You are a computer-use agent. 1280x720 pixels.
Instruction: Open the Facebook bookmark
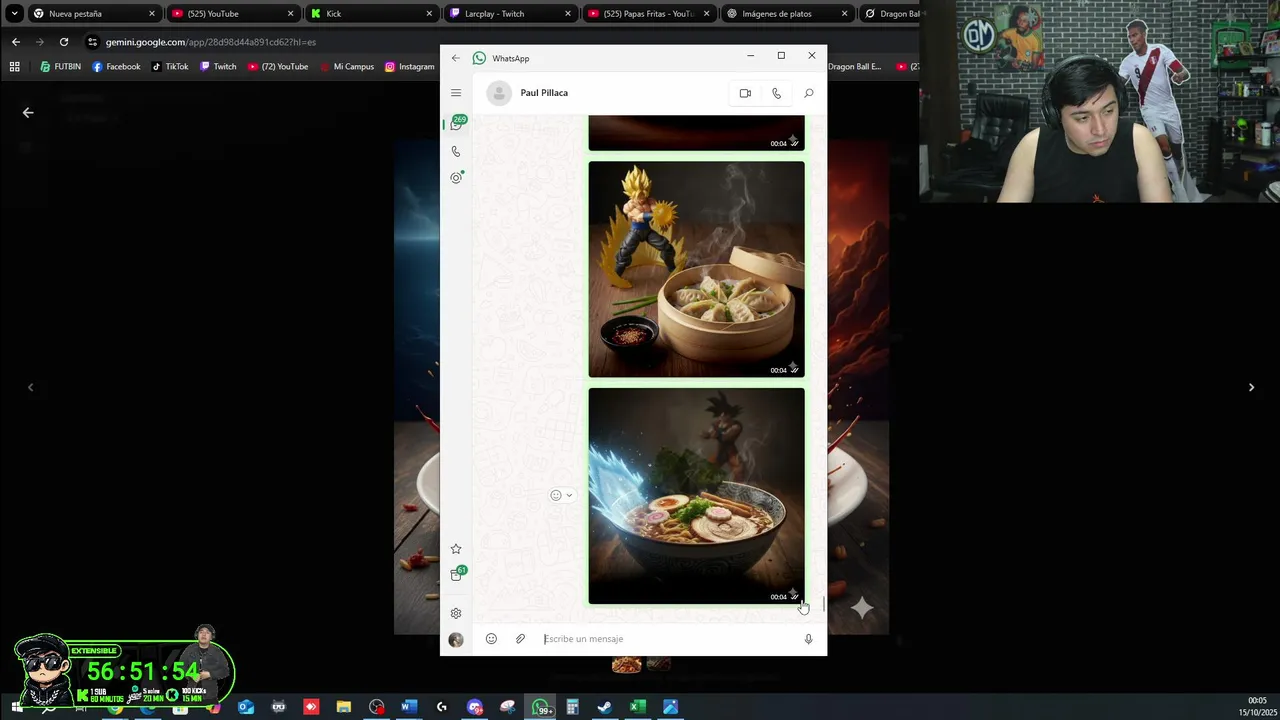click(116, 67)
